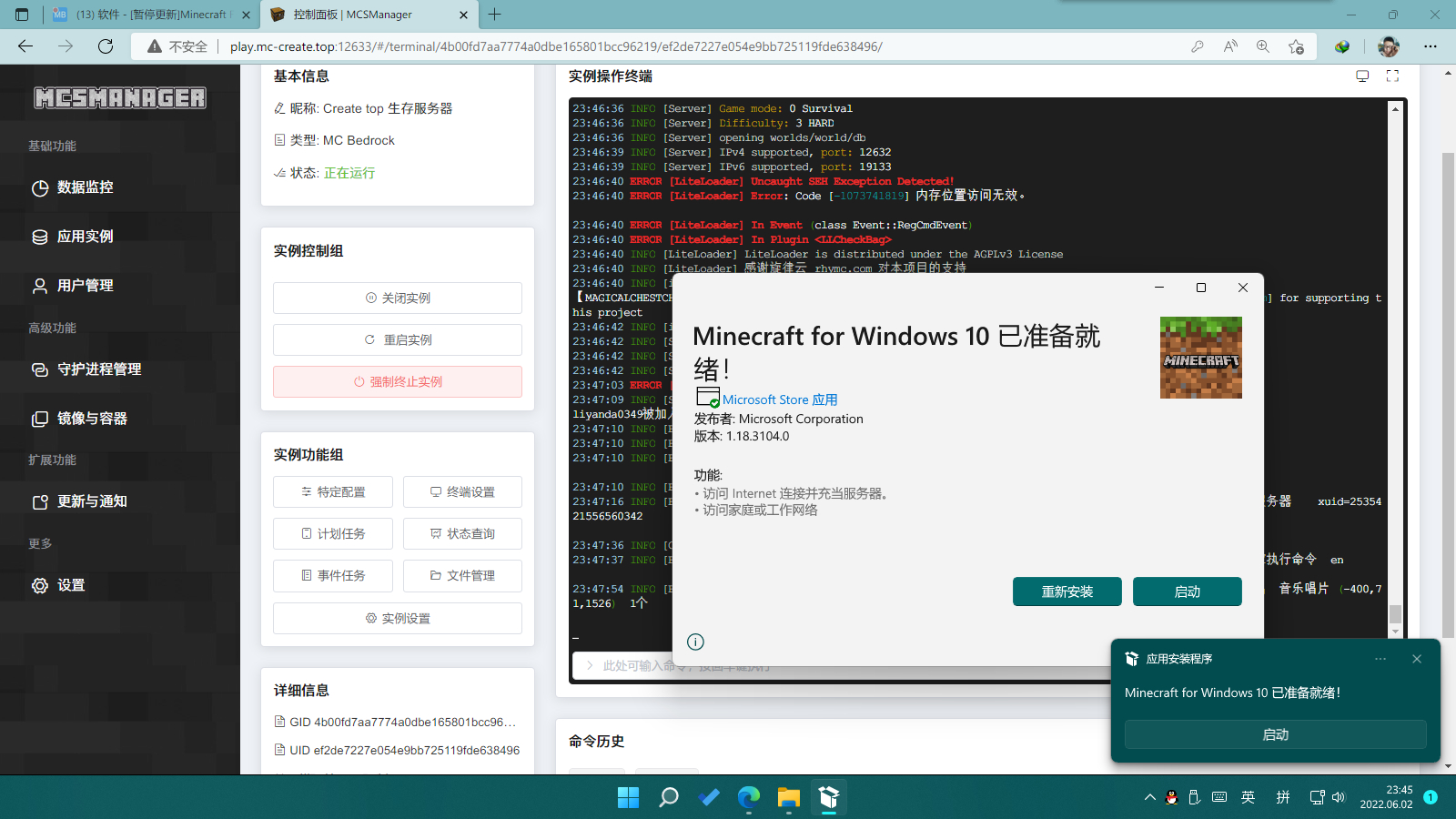Image resolution: width=1456 pixels, height=819 pixels.
Task: Click the read aloud icon in address bar
Action: point(1230,46)
